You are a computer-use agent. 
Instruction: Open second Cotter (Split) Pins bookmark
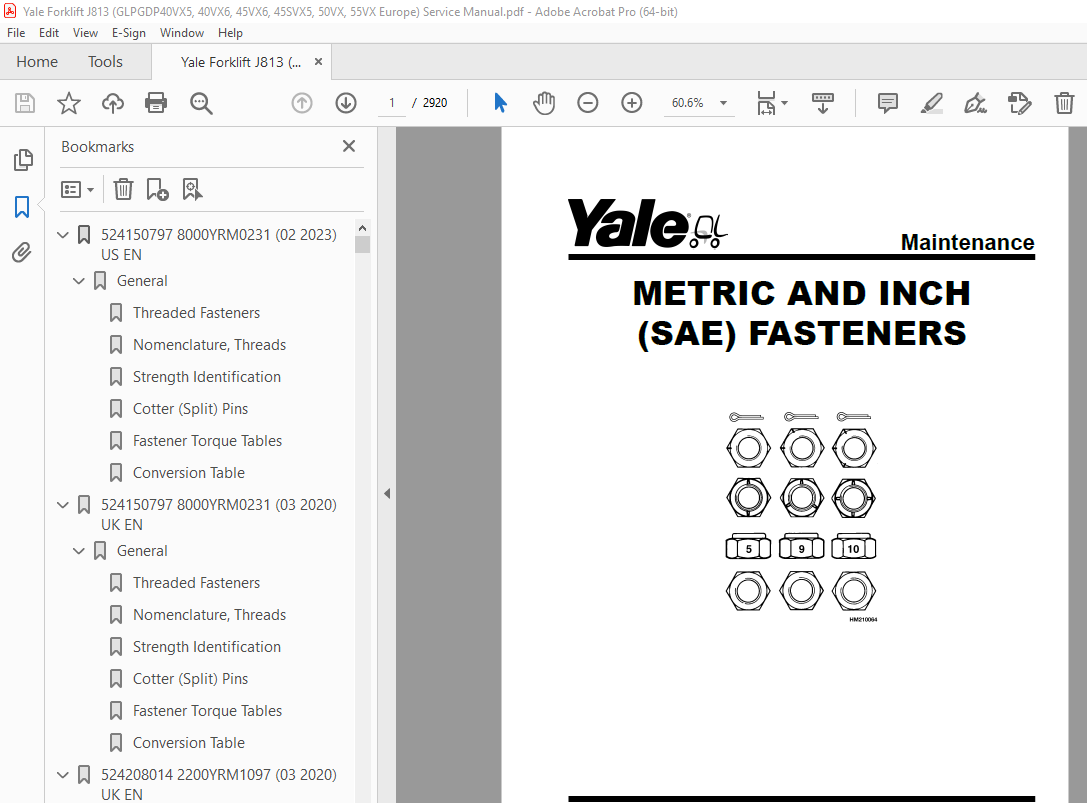pyautogui.click(x=191, y=678)
